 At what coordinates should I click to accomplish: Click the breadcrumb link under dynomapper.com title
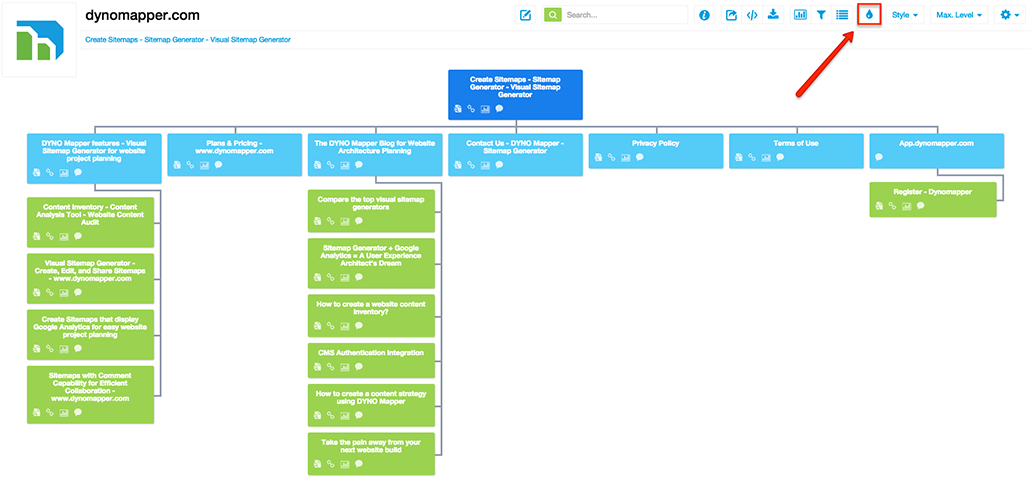pyautogui.click(x=188, y=39)
